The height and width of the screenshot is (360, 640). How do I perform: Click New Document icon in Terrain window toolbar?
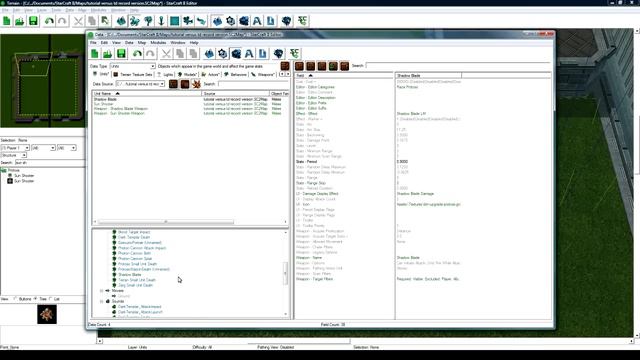point(7,21)
